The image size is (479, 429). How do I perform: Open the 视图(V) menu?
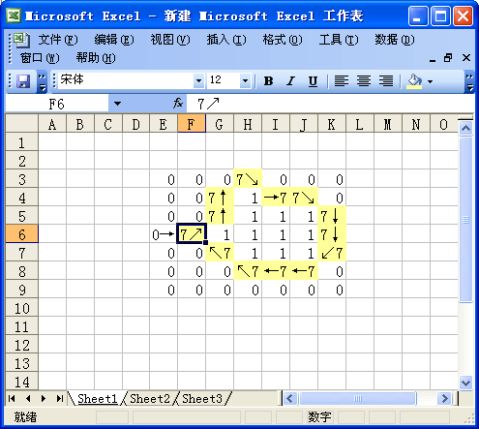coord(170,40)
